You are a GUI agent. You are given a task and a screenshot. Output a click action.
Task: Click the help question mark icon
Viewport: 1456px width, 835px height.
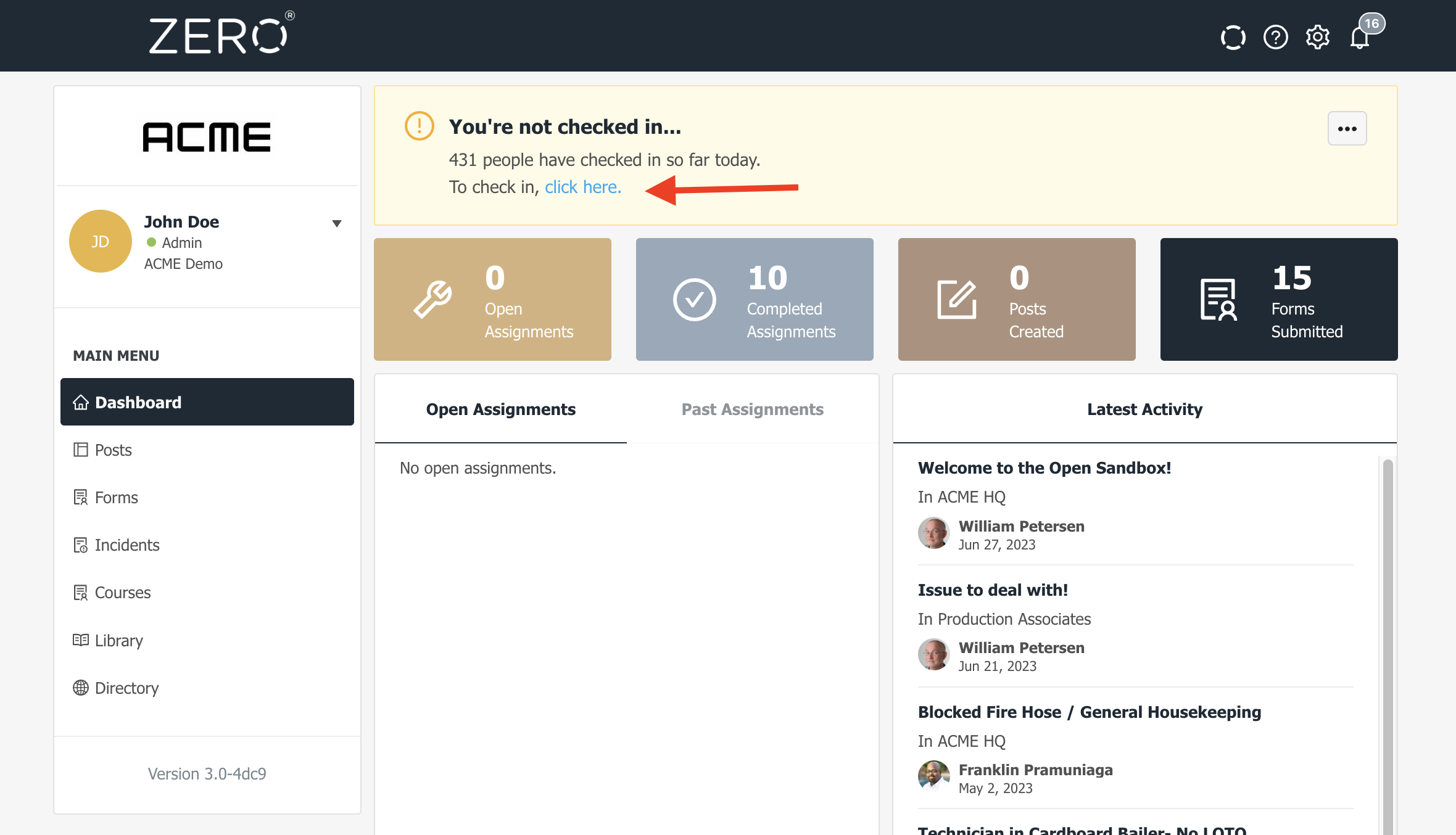click(x=1275, y=38)
